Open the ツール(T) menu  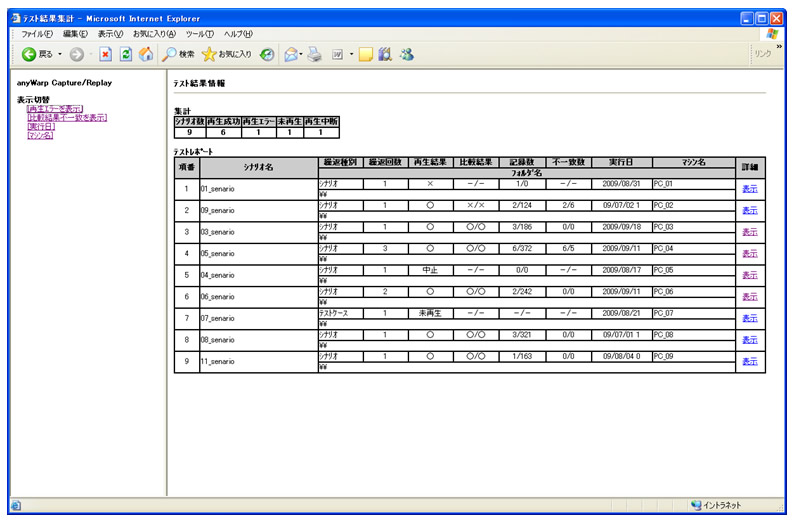200,34
